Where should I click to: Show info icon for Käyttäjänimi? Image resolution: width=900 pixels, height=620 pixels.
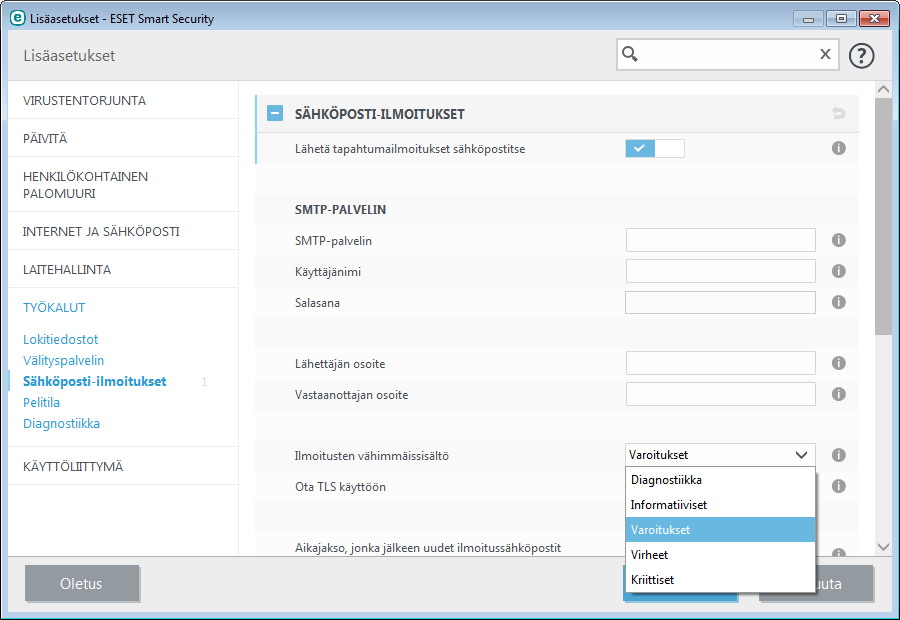click(x=839, y=271)
